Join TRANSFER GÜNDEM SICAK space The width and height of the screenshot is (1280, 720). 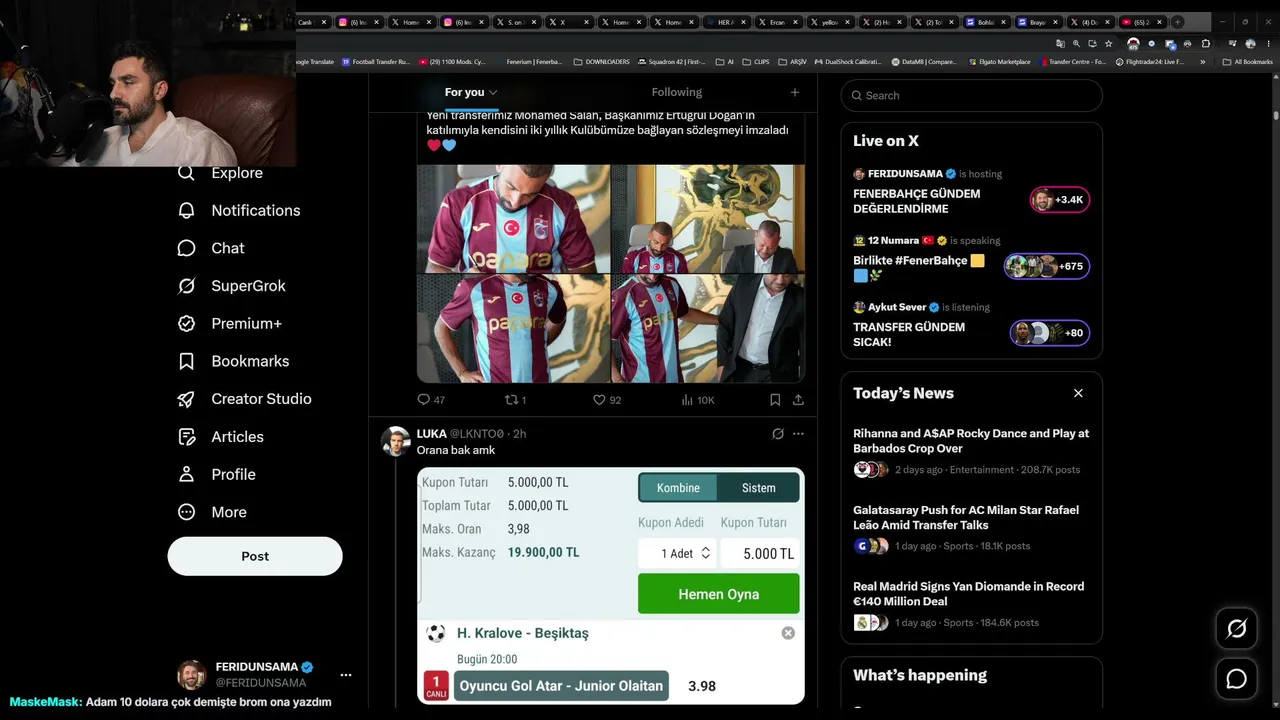971,326
